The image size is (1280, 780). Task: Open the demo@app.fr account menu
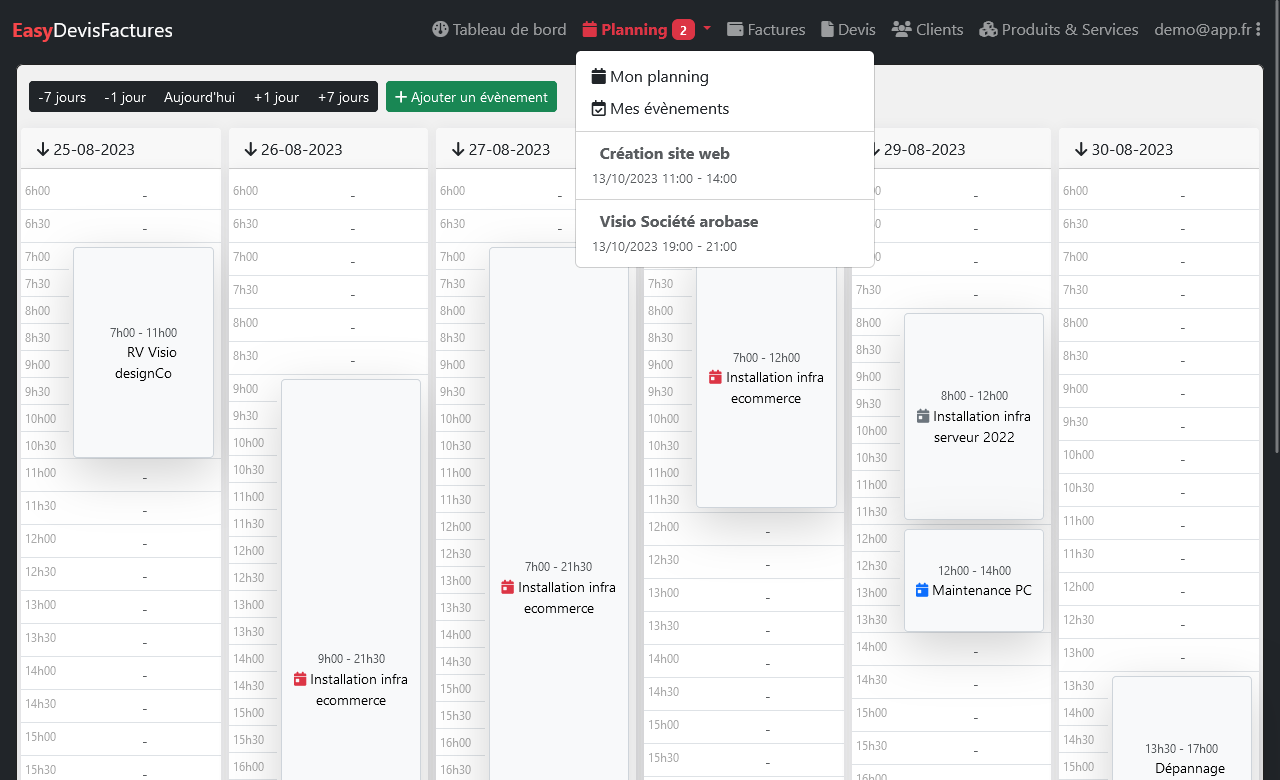[x=1210, y=29]
